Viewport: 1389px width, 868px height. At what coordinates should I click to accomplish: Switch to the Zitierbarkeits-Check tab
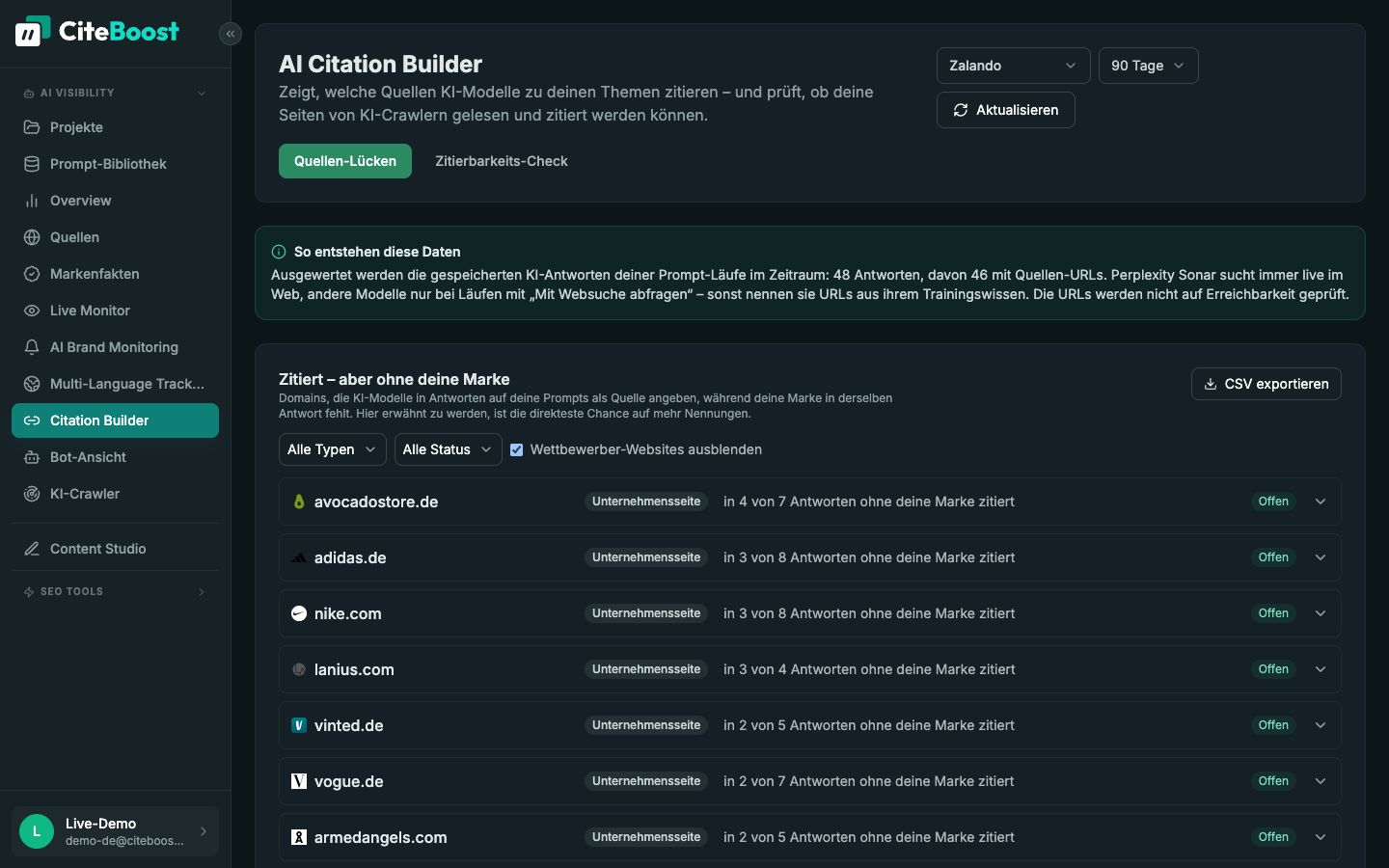(502, 161)
